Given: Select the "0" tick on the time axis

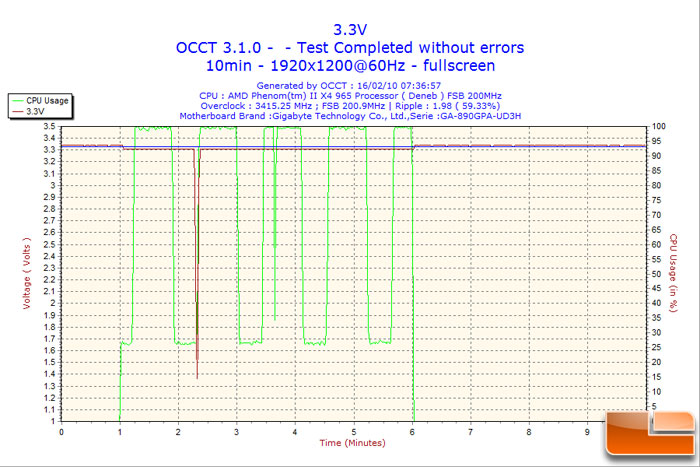Looking at the screenshot, I should (61, 432).
